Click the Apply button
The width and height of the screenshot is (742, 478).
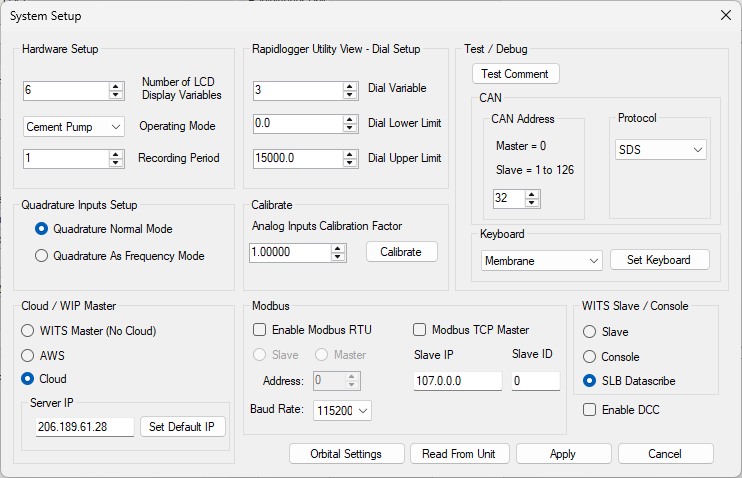(563, 454)
